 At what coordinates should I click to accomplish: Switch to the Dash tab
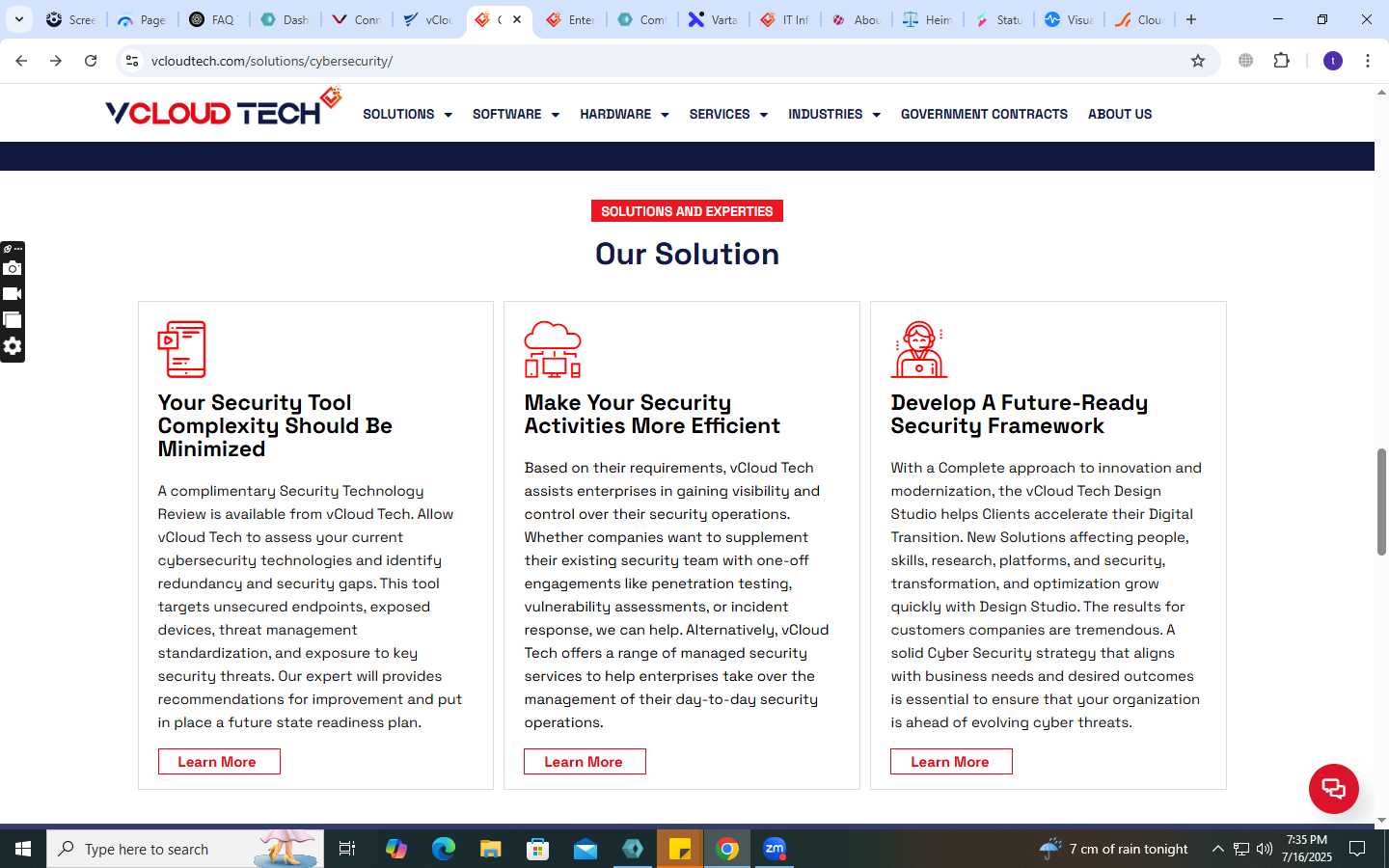(285, 19)
